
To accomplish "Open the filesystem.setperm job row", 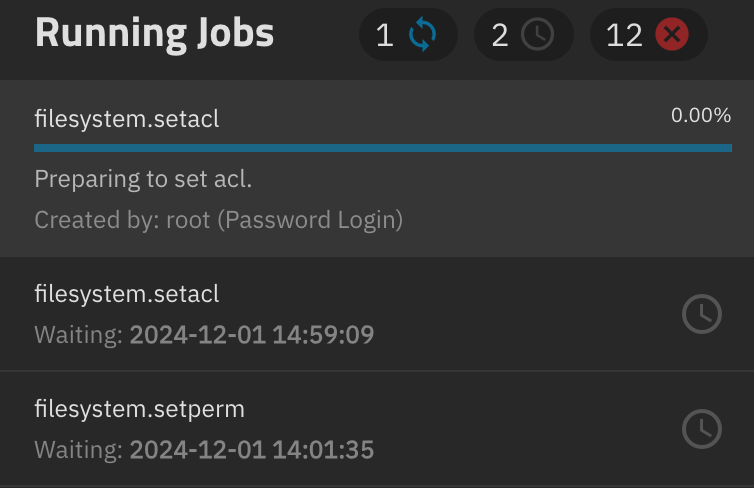I will [377, 429].
